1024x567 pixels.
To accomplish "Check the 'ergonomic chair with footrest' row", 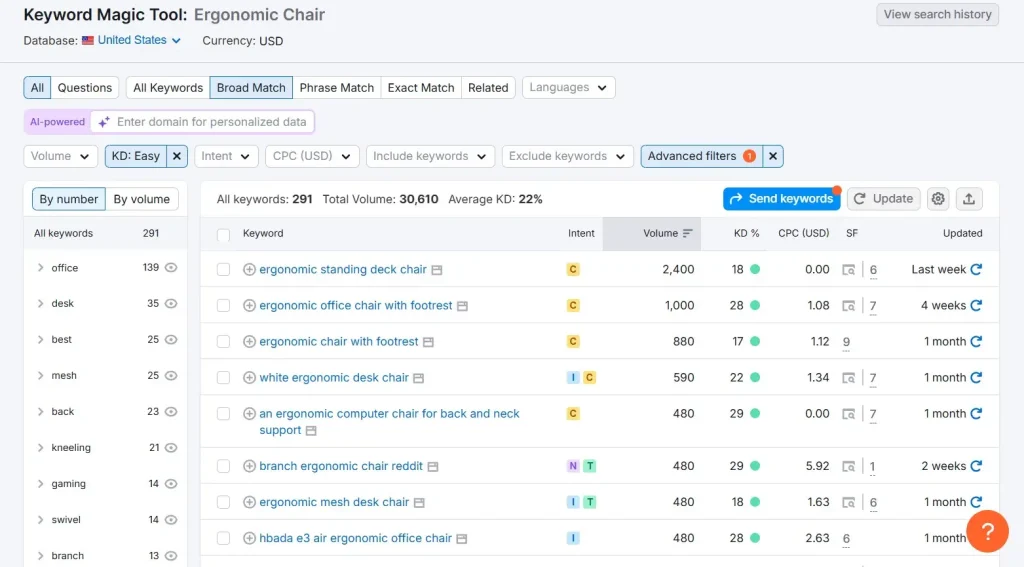I will pos(223,341).
